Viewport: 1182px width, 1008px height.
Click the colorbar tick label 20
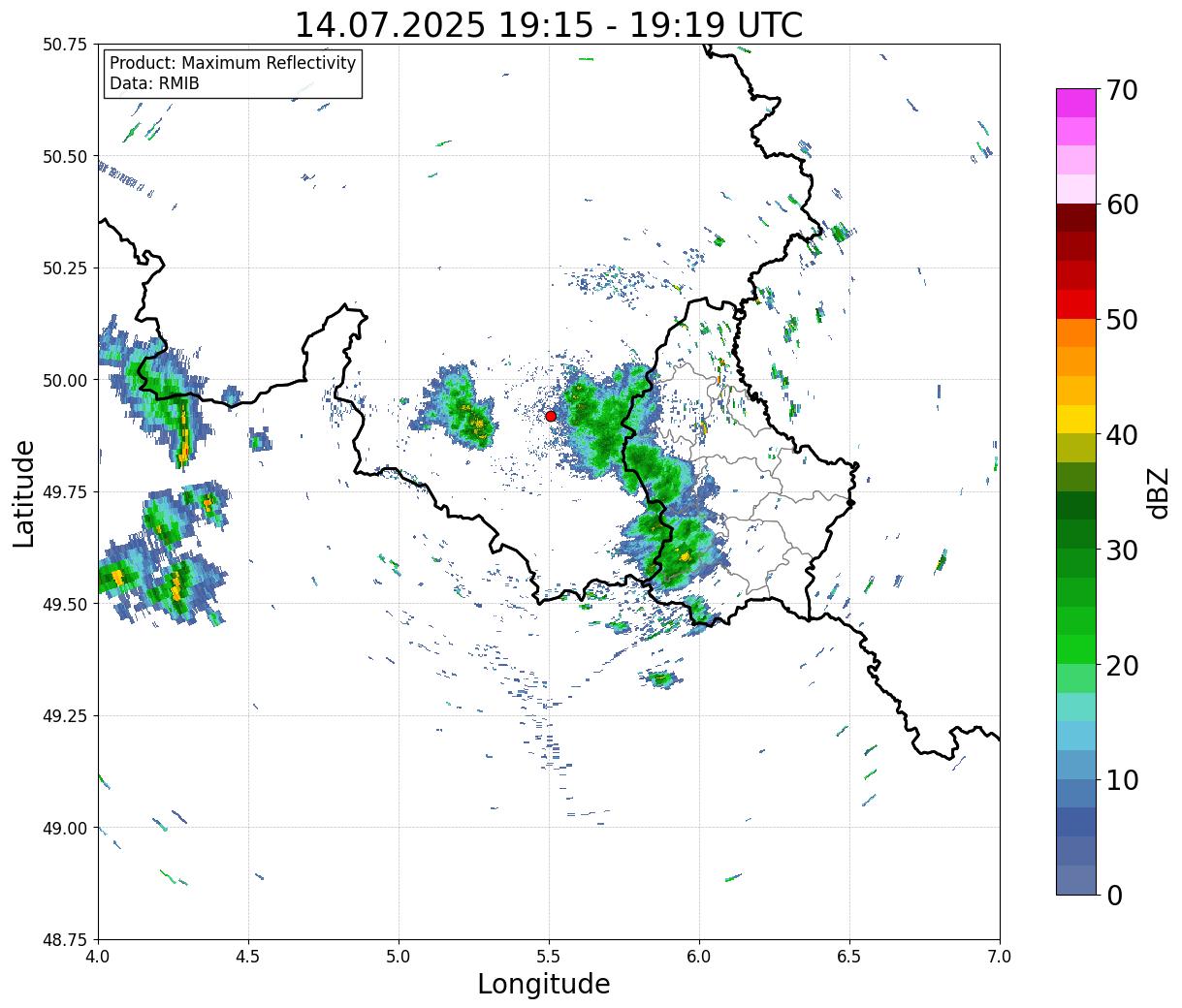click(x=1121, y=666)
